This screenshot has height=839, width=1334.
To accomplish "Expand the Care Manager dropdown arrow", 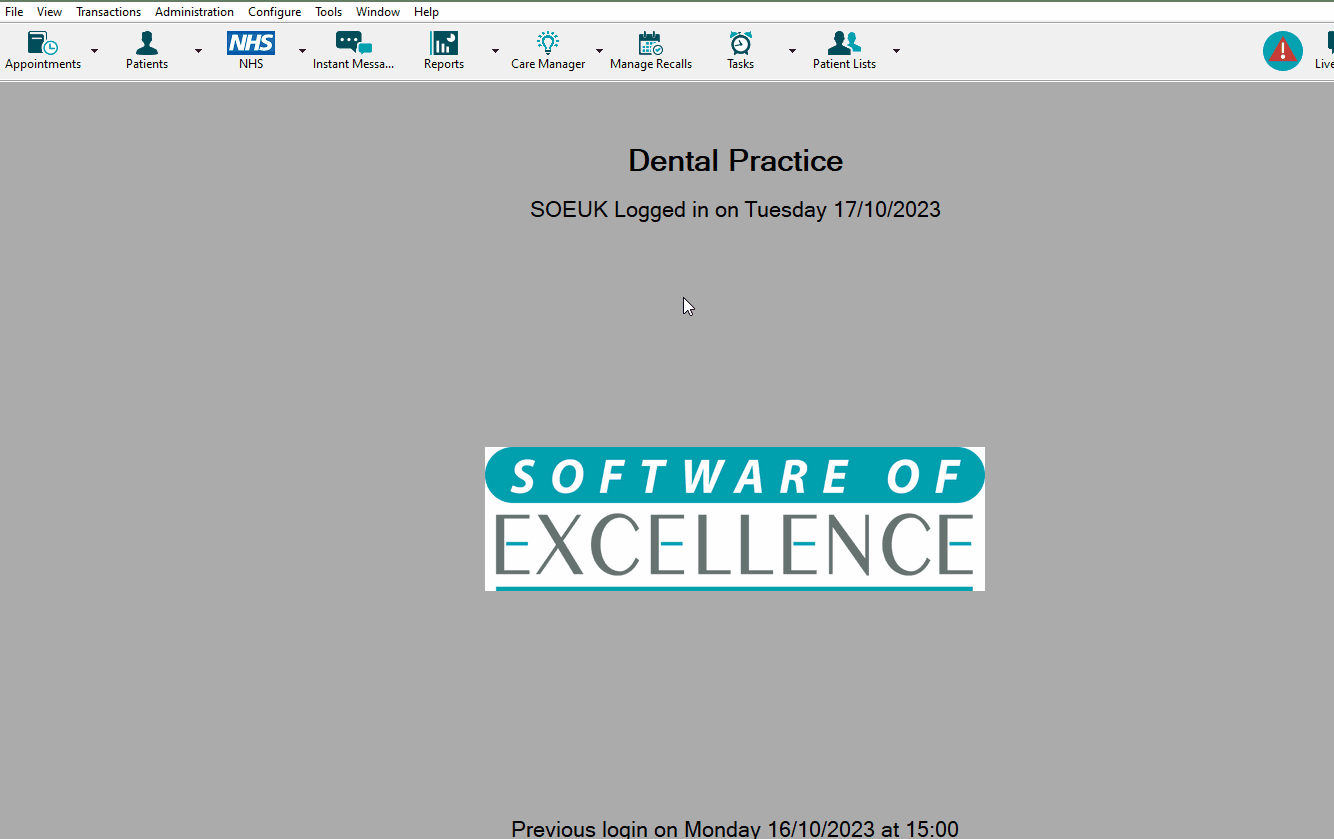I will point(599,51).
